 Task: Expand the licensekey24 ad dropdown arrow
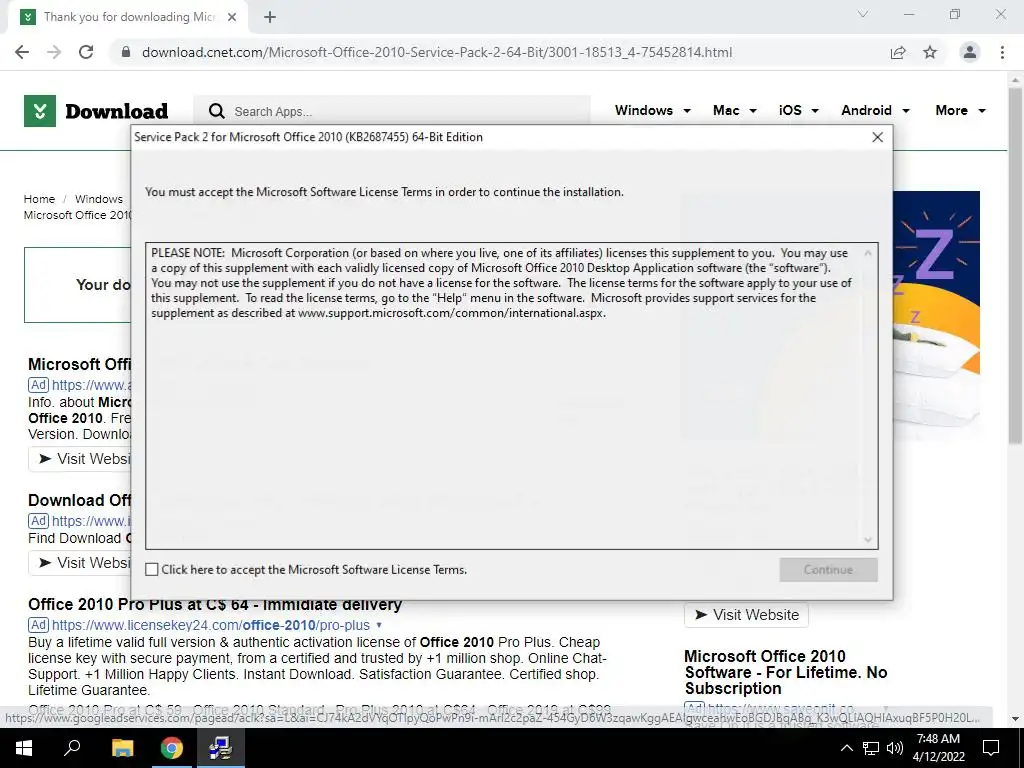click(379, 626)
